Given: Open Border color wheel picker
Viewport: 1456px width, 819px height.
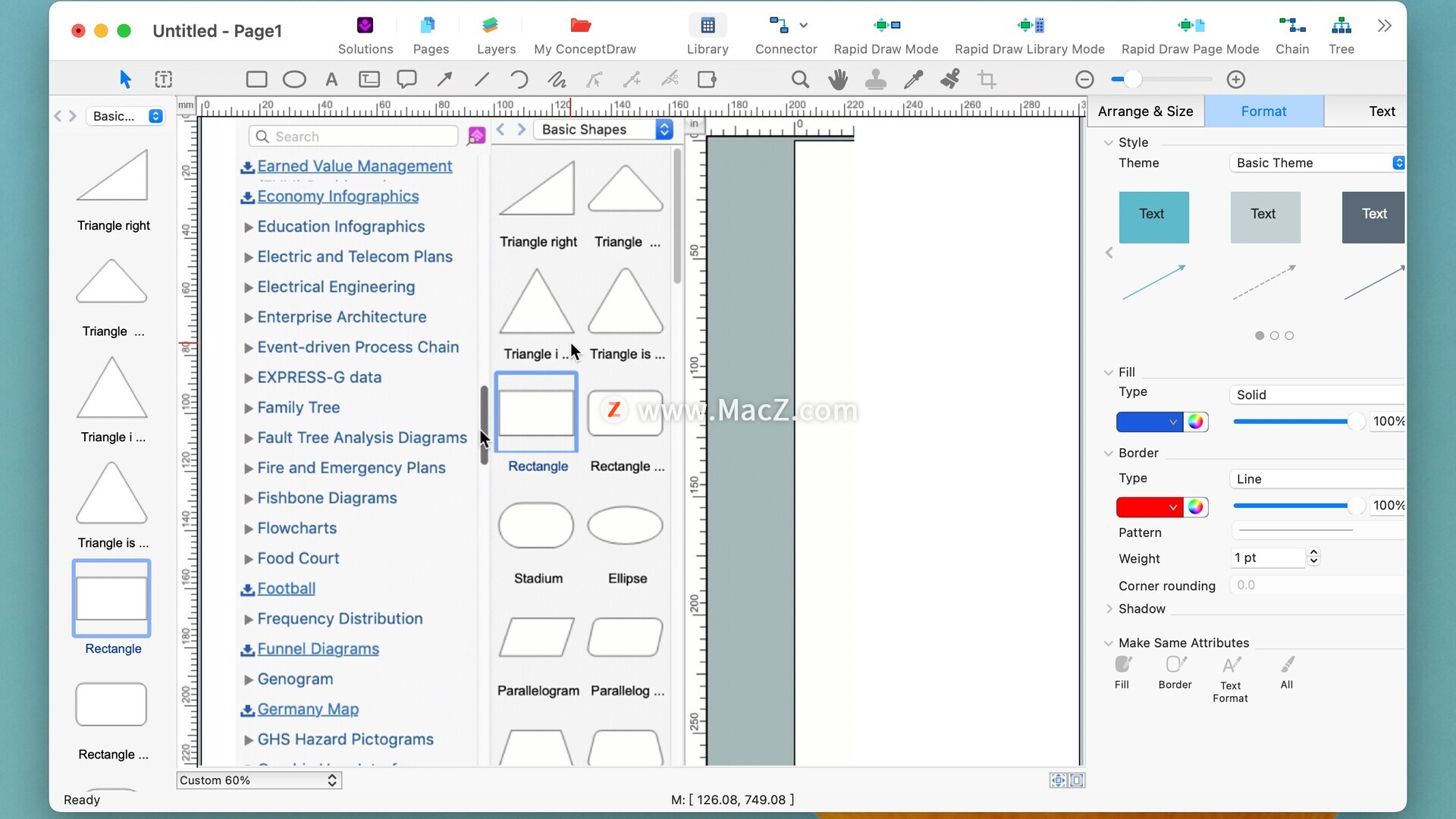Looking at the screenshot, I should pos(1196,507).
